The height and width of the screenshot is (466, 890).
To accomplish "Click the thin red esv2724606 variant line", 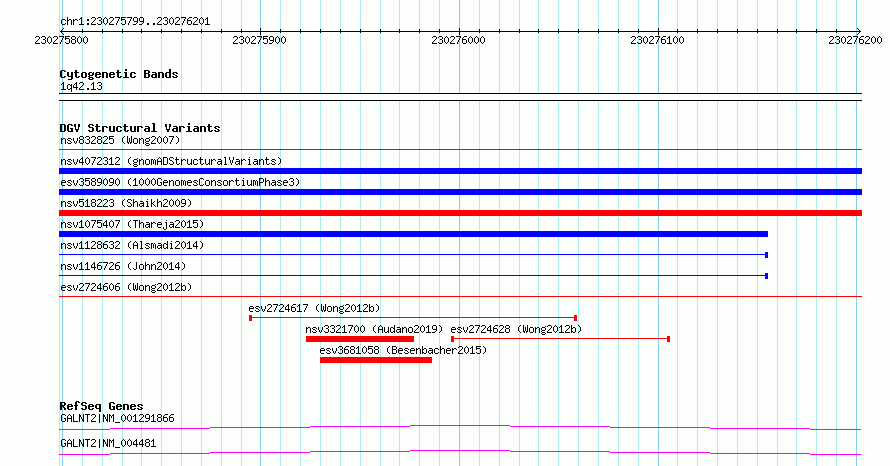I will 460,297.
